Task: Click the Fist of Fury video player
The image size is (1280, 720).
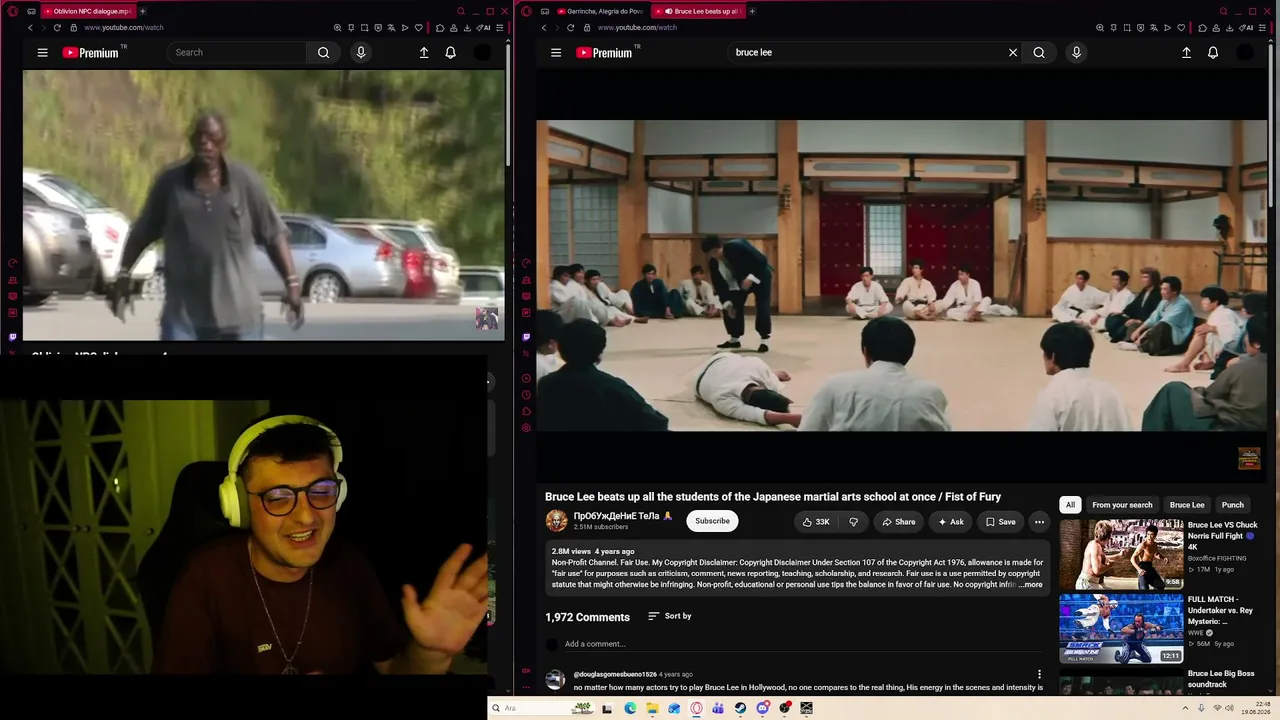Action: 901,276
